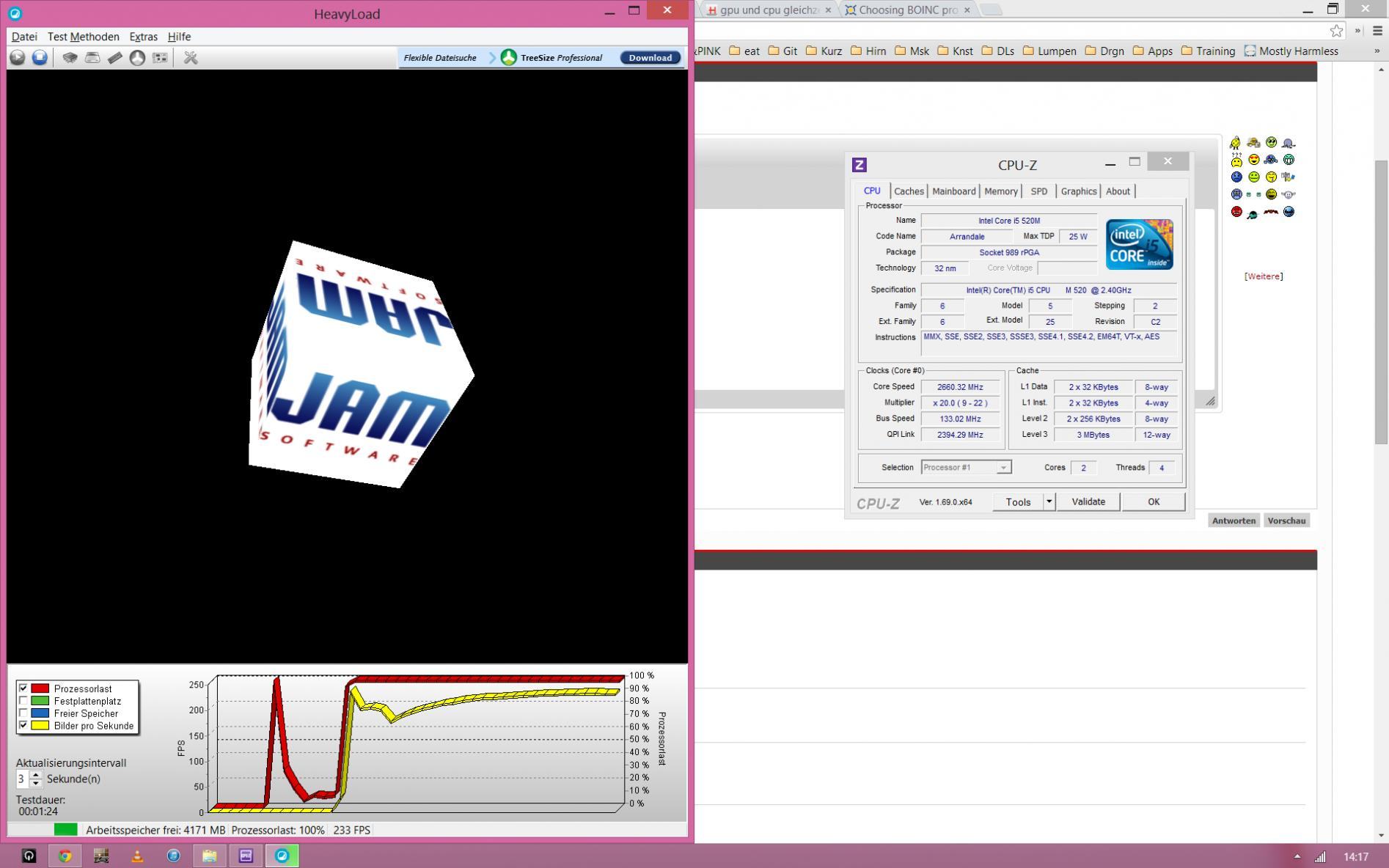Open the Apps bookmarks folder
The height and width of the screenshot is (868, 1389).
click(x=1153, y=51)
